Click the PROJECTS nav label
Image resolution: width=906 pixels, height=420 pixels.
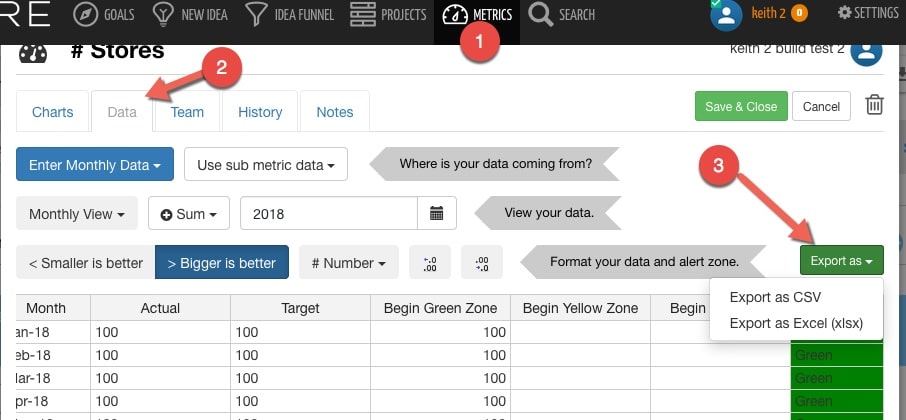coord(404,14)
